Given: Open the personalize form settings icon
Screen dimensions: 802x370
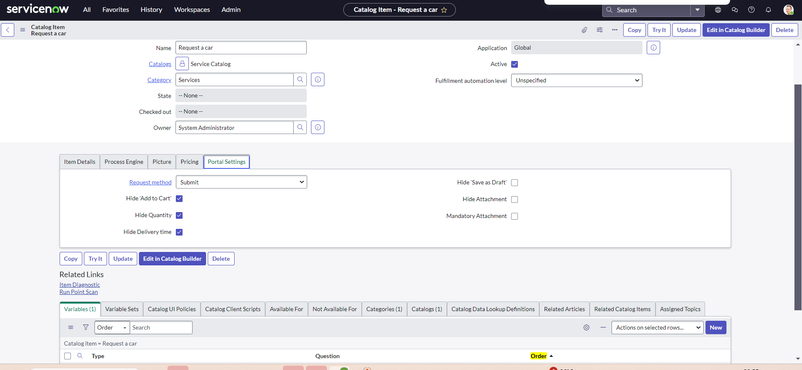Looking at the screenshot, I should 599,30.
